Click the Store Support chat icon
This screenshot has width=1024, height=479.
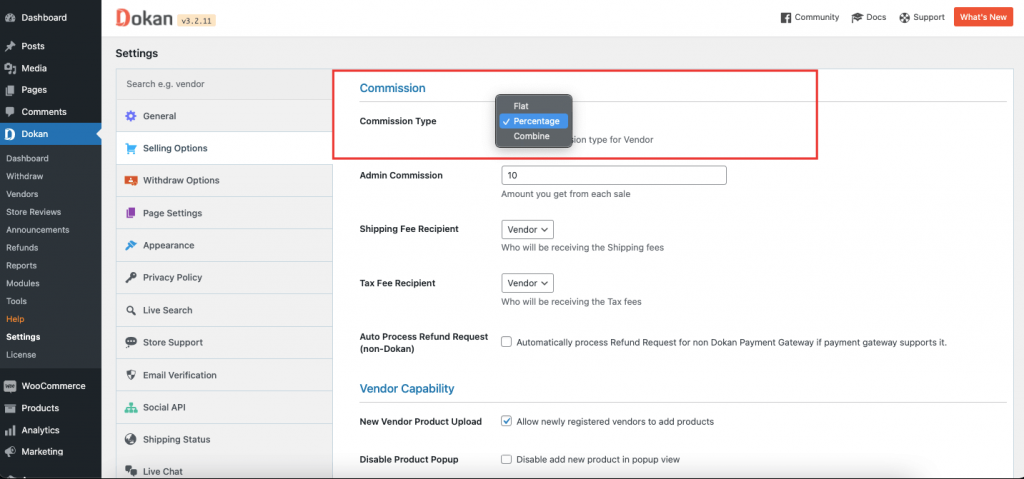coord(131,342)
